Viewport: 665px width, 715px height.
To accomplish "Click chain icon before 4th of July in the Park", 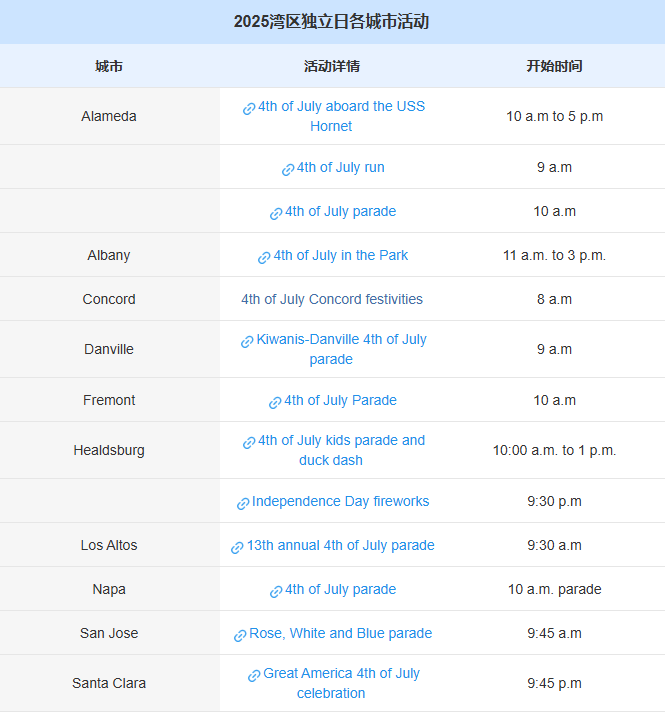I will [264, 257].
